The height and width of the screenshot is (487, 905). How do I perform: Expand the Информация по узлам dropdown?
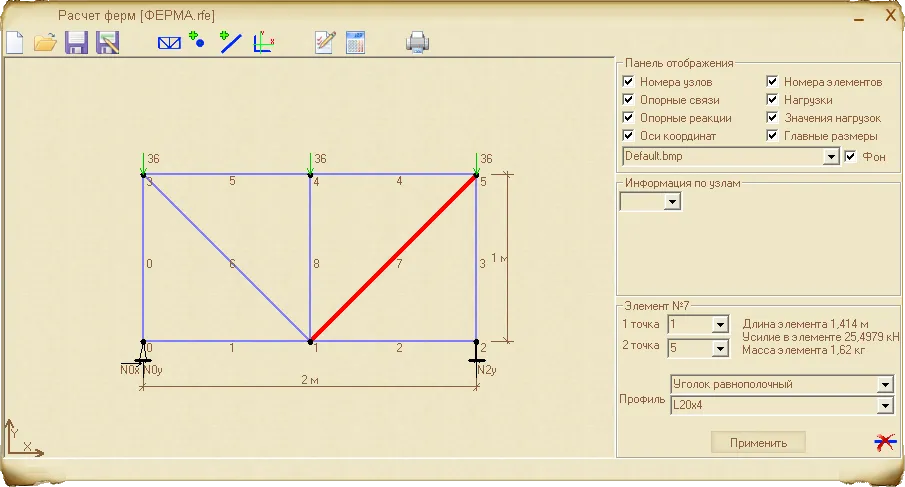[x=672, y=202]
